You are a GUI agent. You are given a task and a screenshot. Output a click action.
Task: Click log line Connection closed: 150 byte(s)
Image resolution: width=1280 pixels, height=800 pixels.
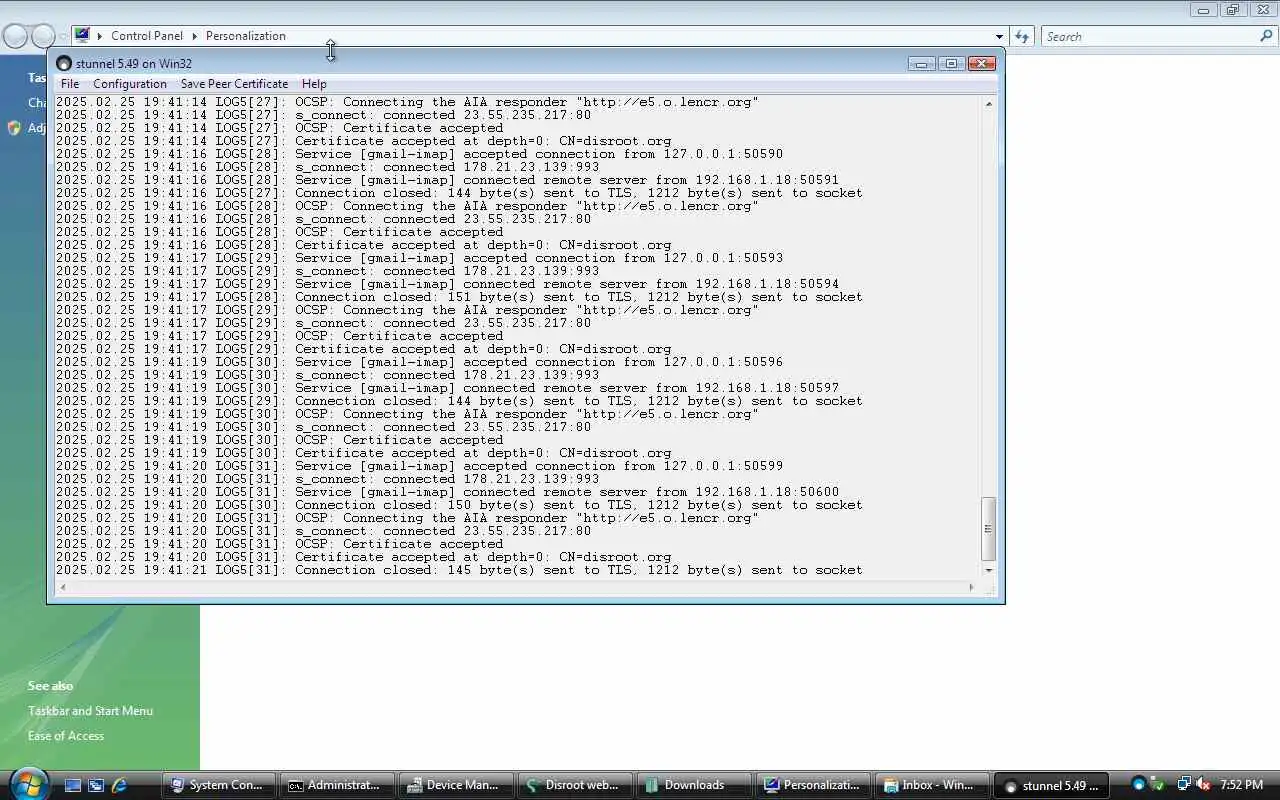coord(459,505)
